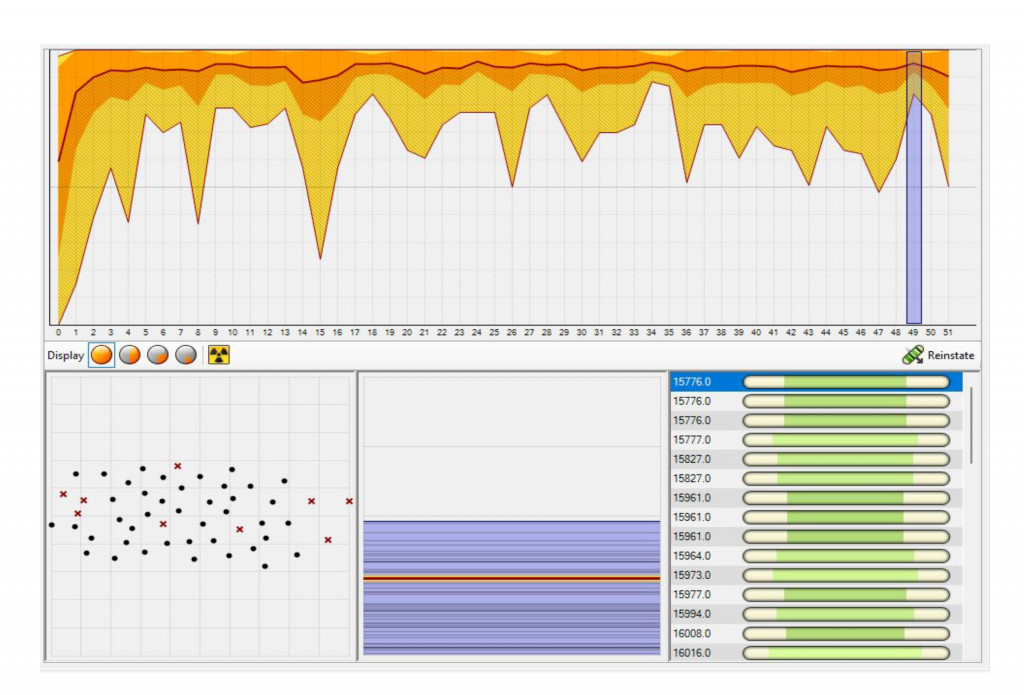Click generation 15 on the chart axis
The width and height of the screenshot is (1024, 695).
[320, 332]
